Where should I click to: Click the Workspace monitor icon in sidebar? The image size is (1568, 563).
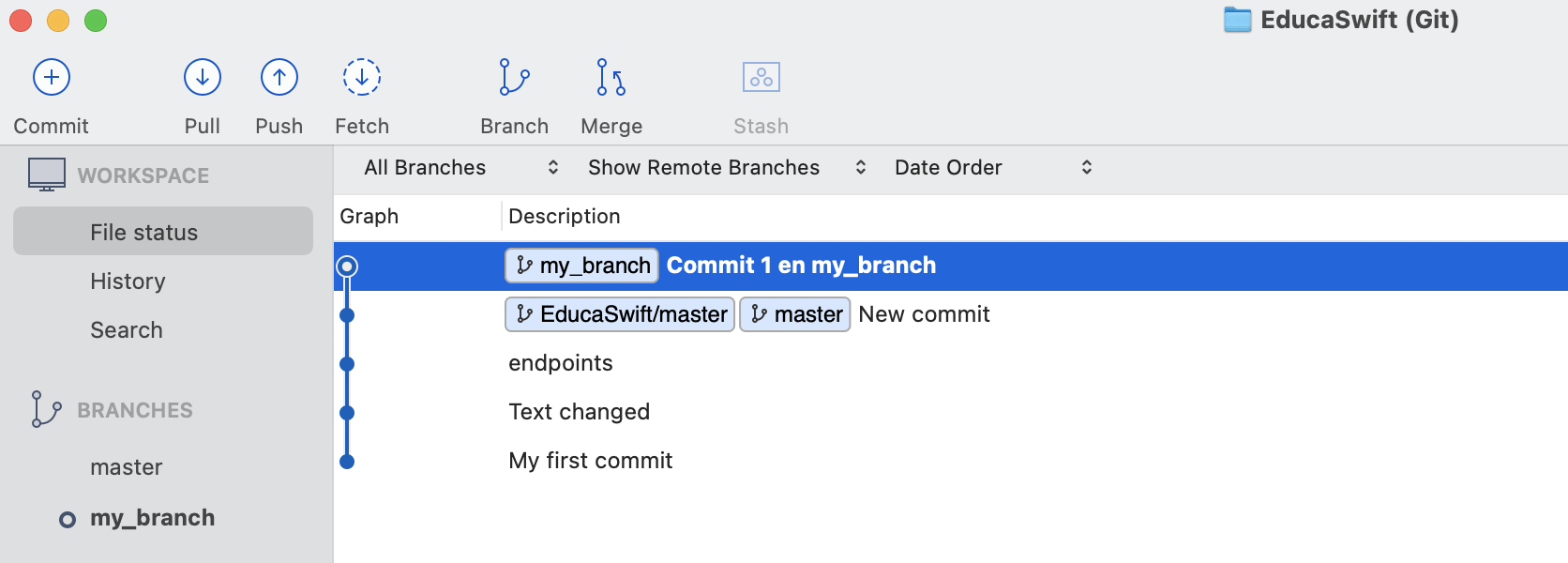[47, 175]
